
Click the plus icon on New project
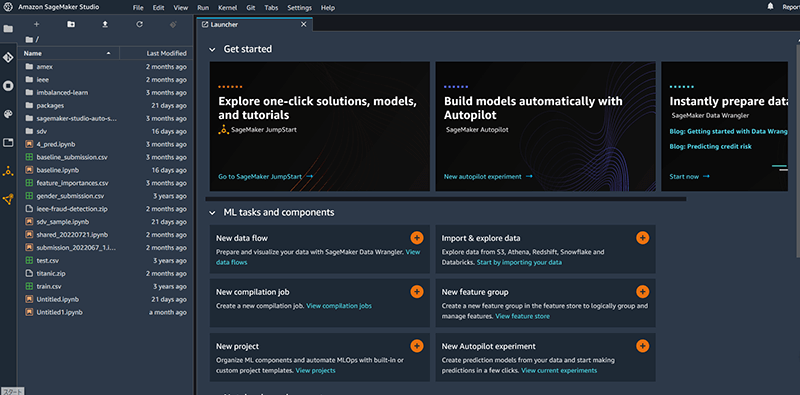417,346
